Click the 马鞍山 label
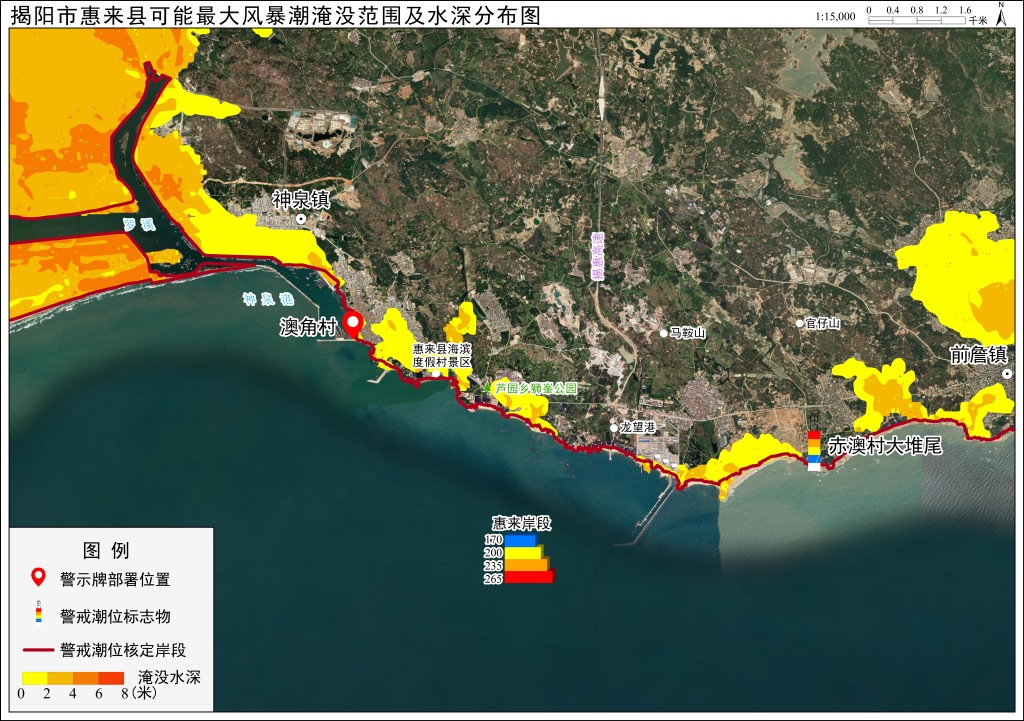 (x=688, y=333)
